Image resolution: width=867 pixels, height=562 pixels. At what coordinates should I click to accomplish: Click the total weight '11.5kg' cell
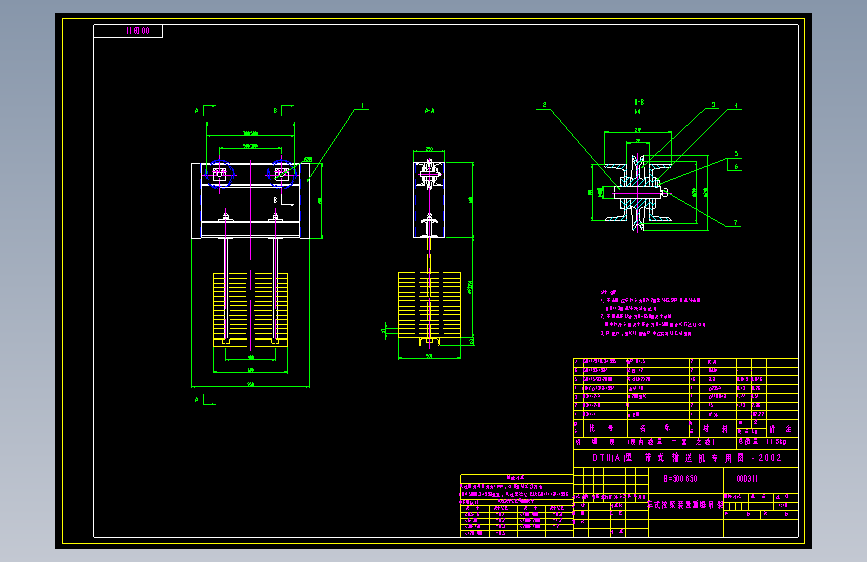pyautogui.click(x=767, y=442)
